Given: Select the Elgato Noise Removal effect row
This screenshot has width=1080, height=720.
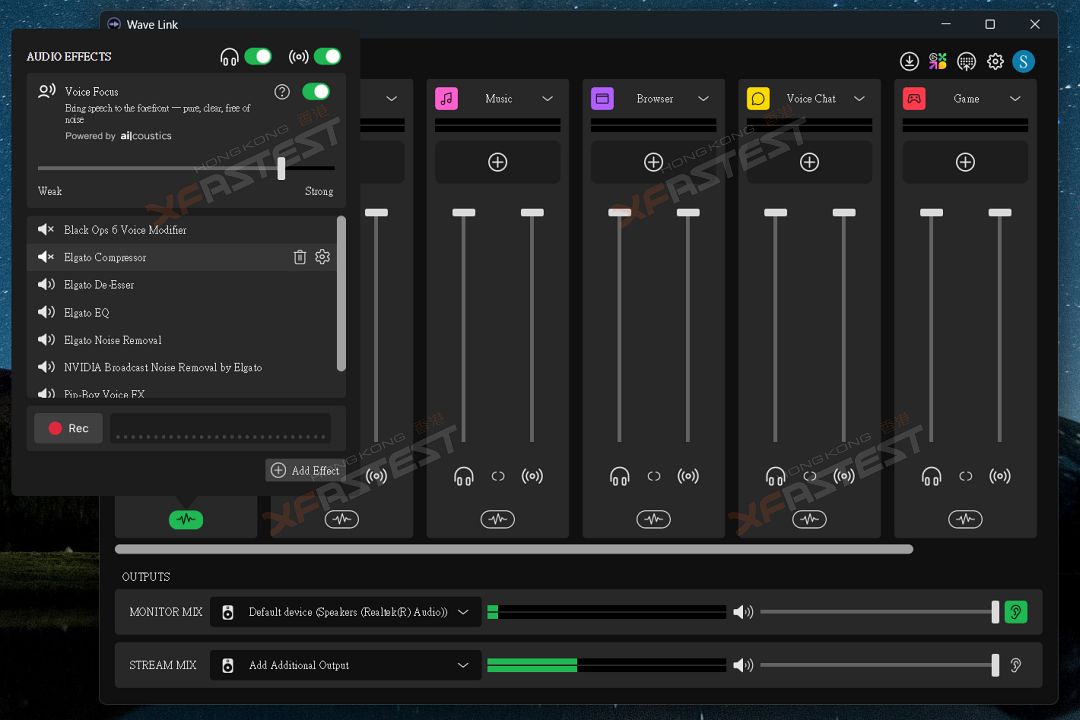Looking at the screenshot, I should pos(182,340).
